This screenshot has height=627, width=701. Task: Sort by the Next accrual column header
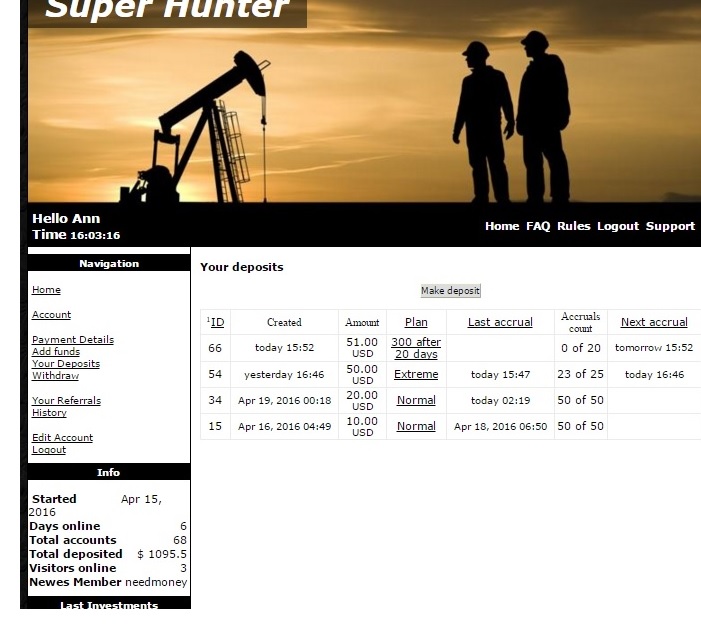654,322
